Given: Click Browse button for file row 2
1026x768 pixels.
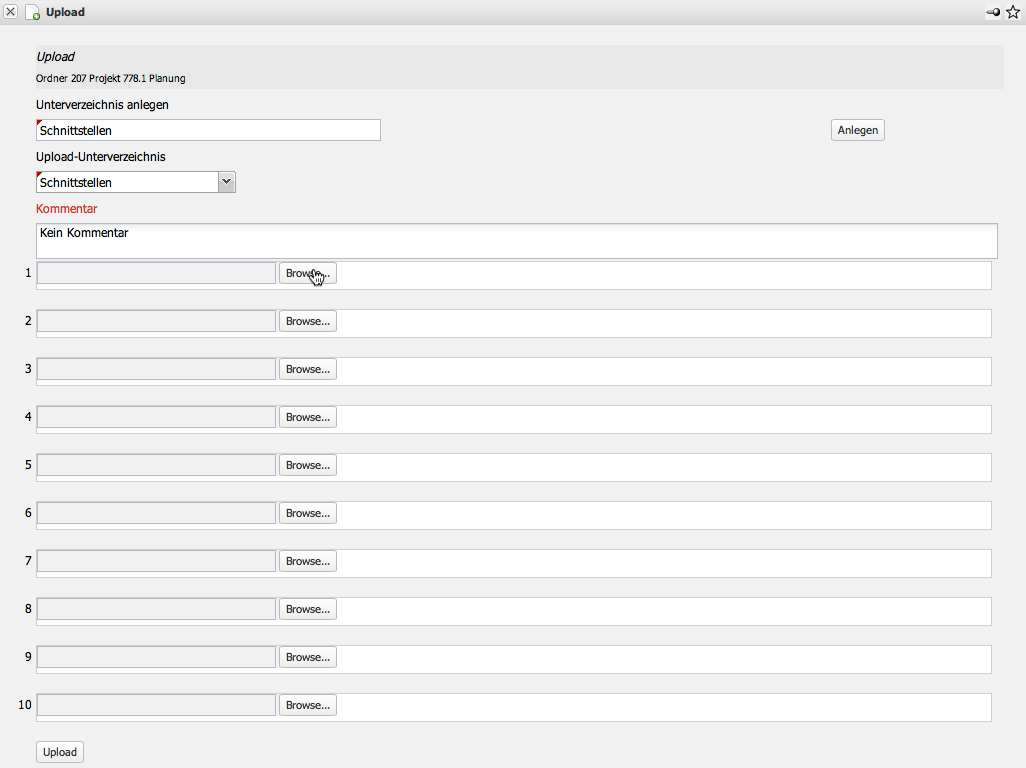Looking at the screenshot, I should point(307,321).
